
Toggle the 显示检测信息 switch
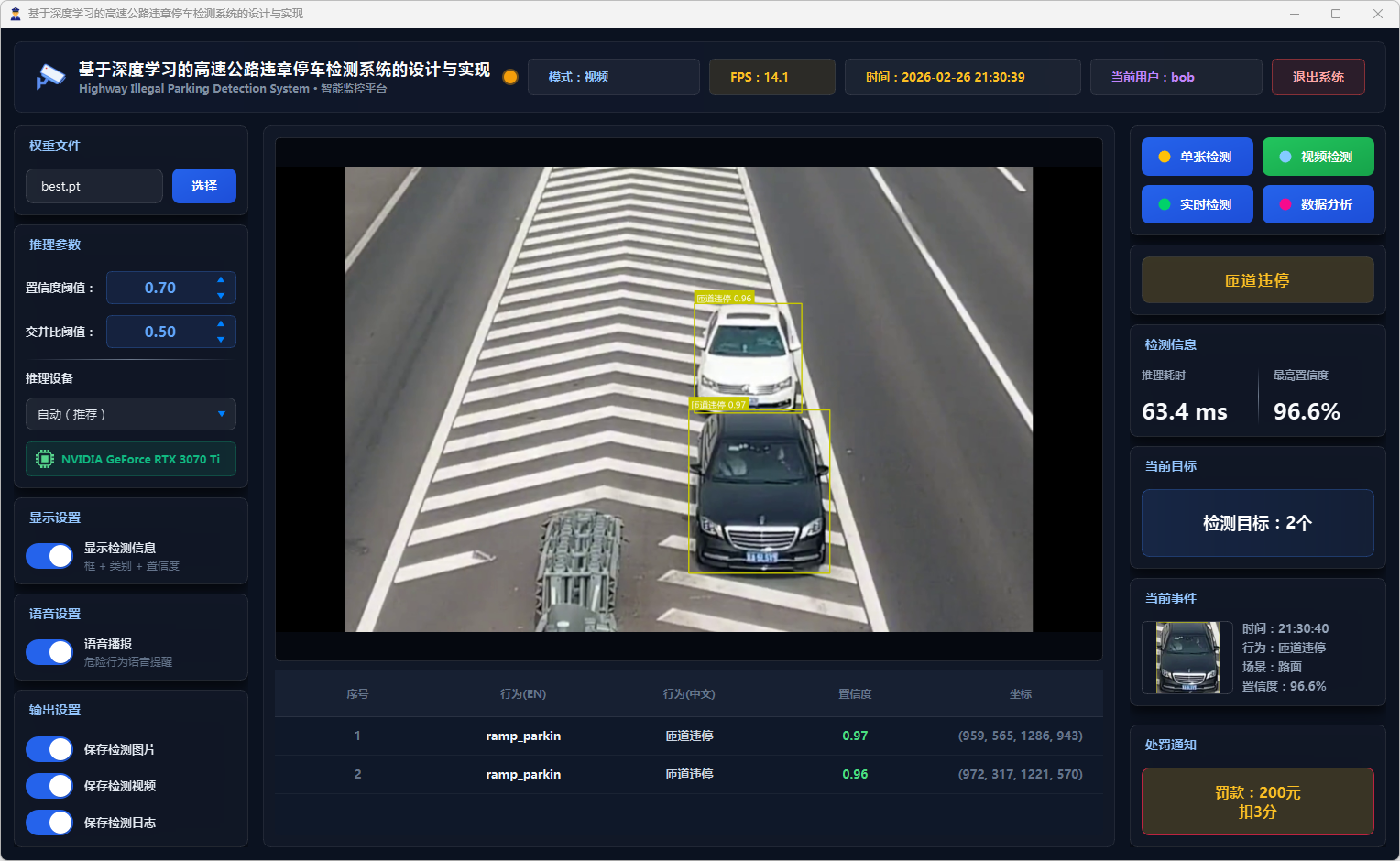pos(49,556)
